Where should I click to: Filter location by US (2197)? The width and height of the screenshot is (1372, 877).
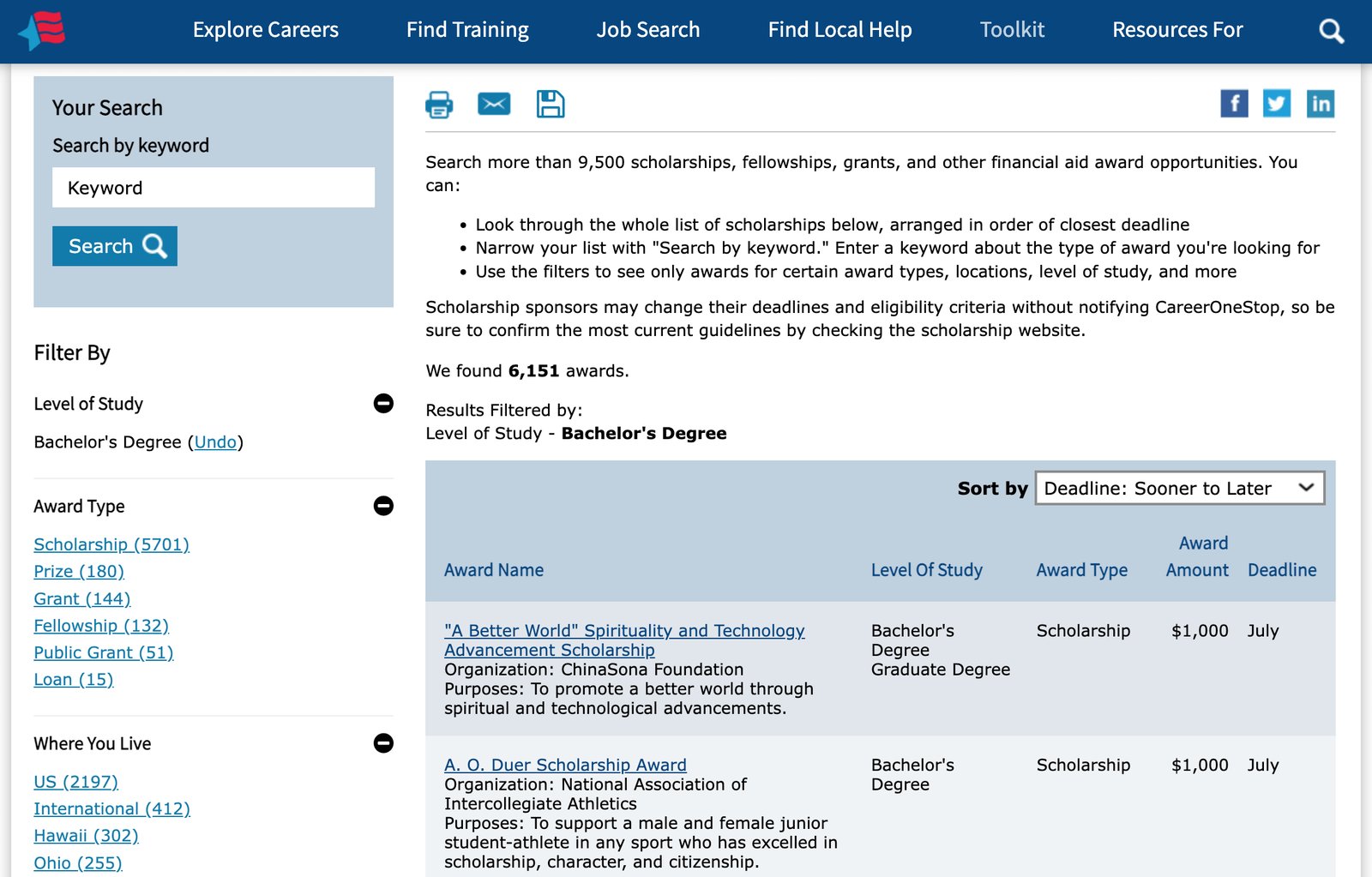tap(76, 782)
